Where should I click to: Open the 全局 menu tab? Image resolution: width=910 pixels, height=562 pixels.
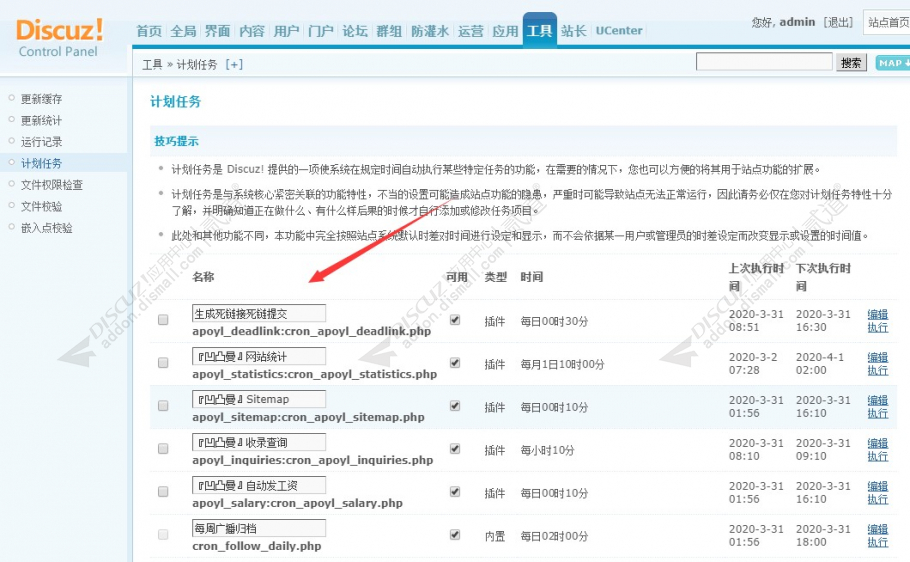183,31
